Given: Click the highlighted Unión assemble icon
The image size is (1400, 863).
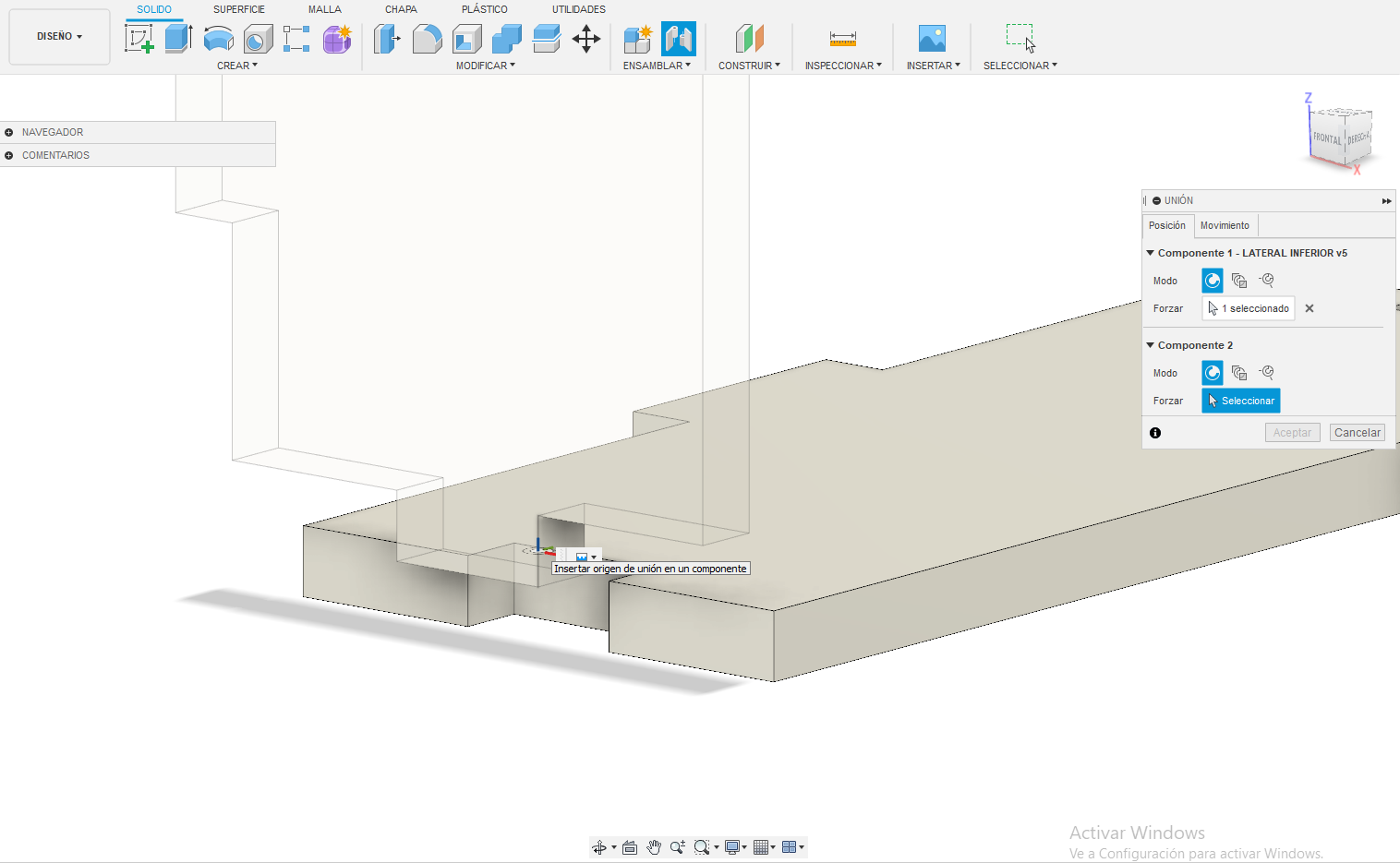Looking at the screenshot, I should coord(679,39).
